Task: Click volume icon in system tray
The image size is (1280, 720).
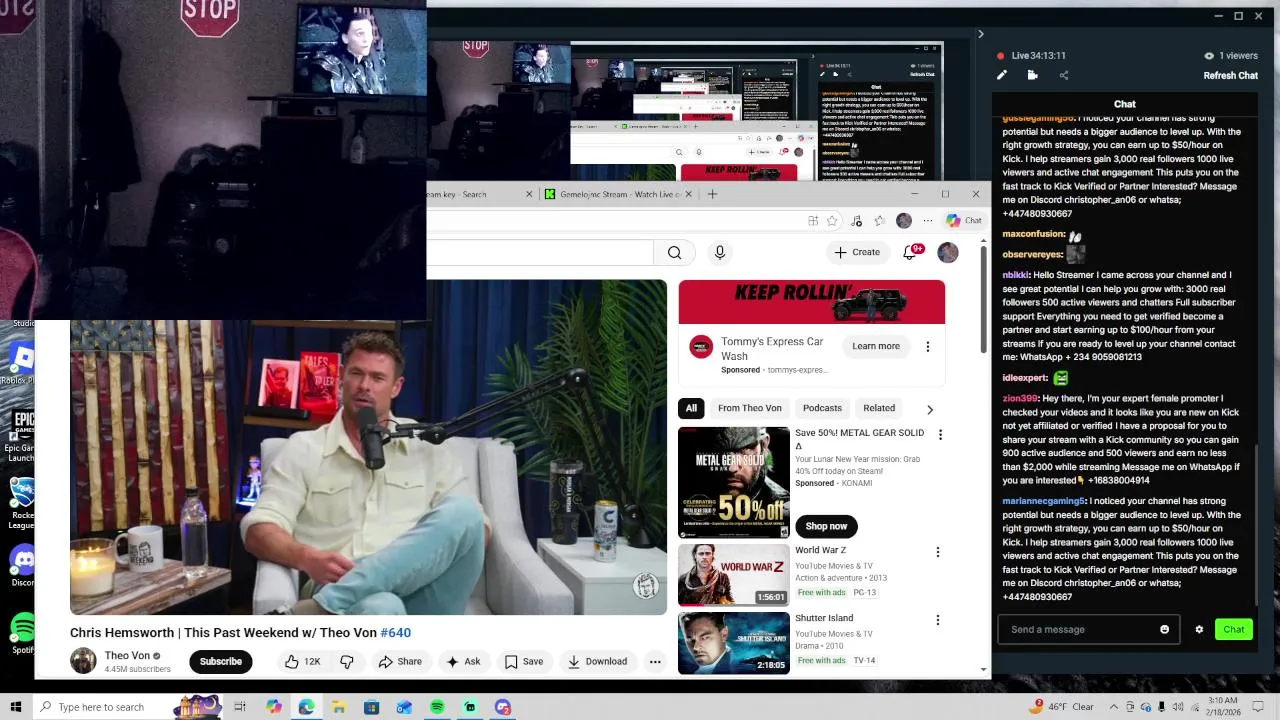Action: pyautogui.click(x=1178, y=707)
